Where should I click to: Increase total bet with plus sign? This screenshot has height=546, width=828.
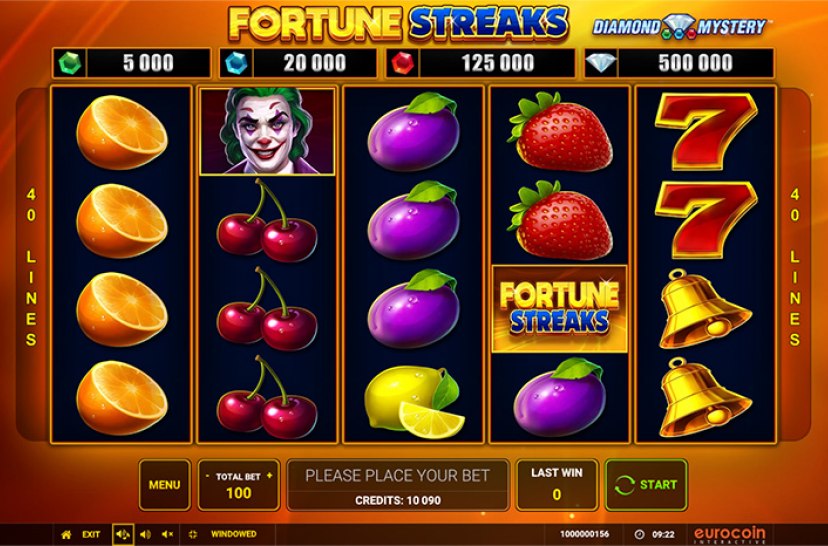click(270, 476)
